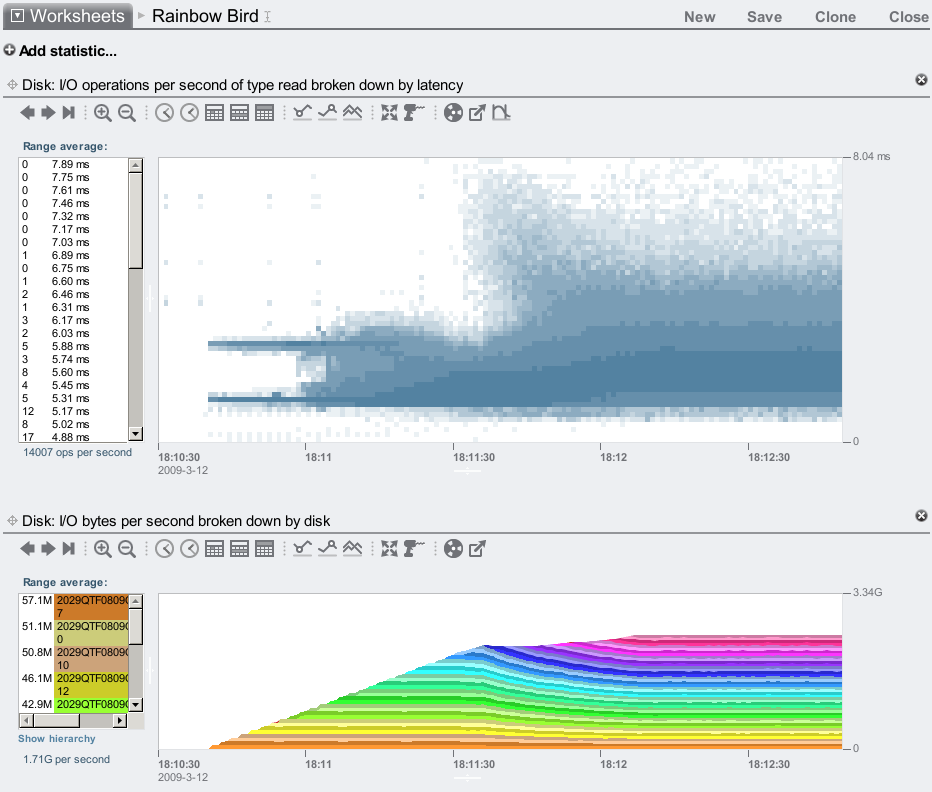
Task: Close the disk bytes per second panel
Action: 921,515
